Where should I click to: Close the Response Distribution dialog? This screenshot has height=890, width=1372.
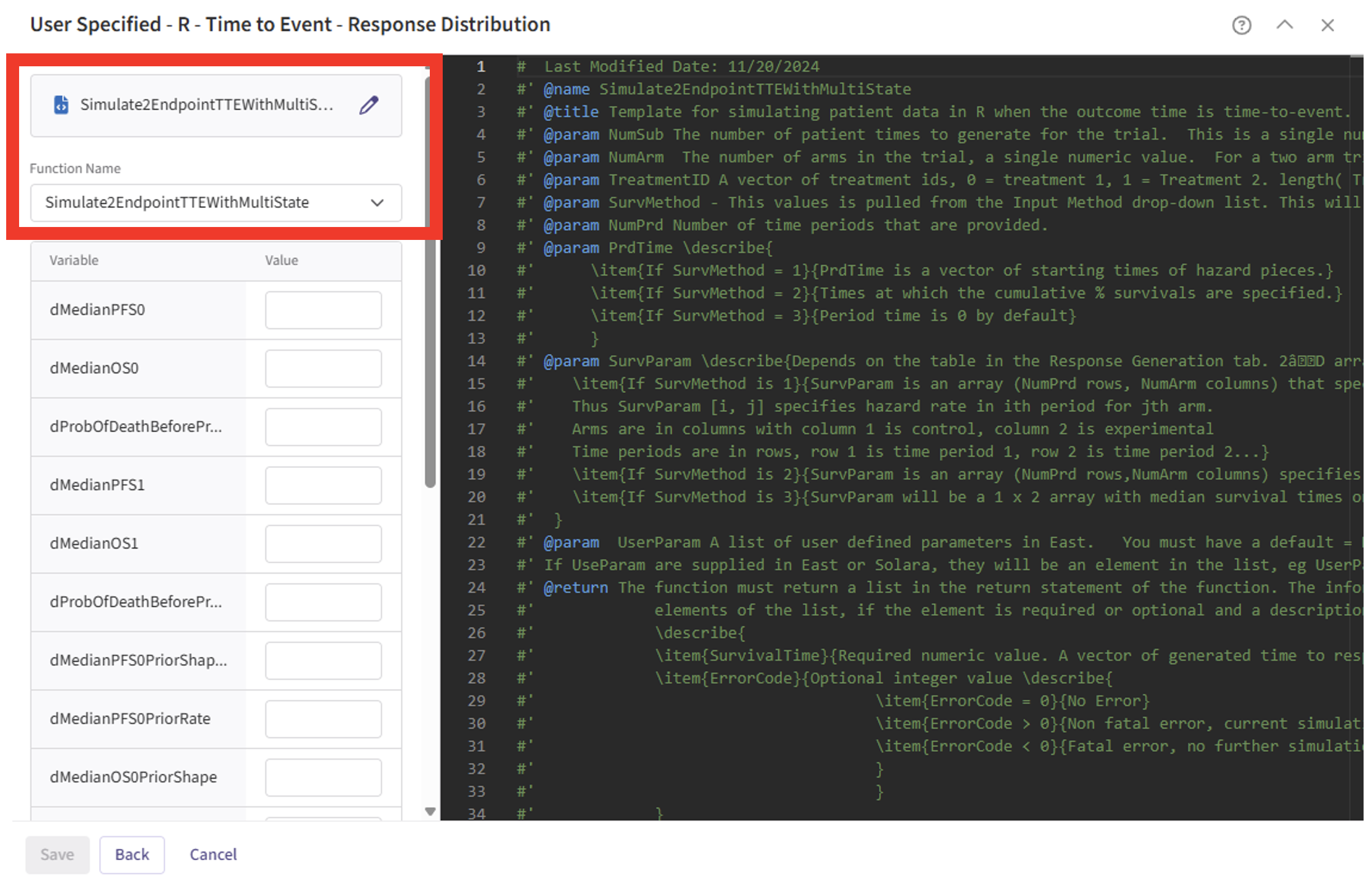pyautogui.click(x=1327, y=25)
